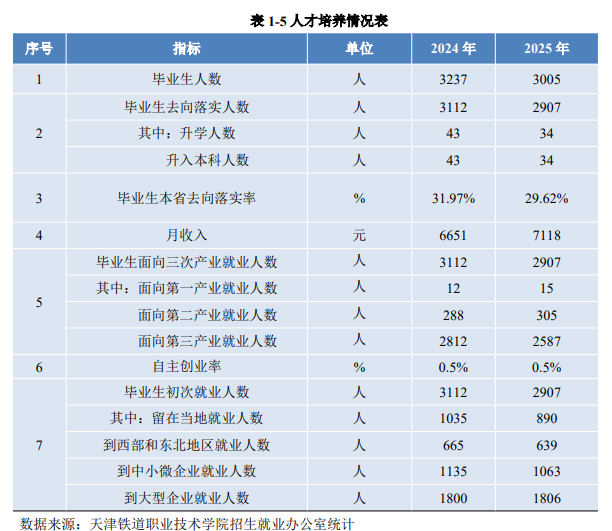Click the value 2587
The image size is (612, 531).
click(546, 342)
